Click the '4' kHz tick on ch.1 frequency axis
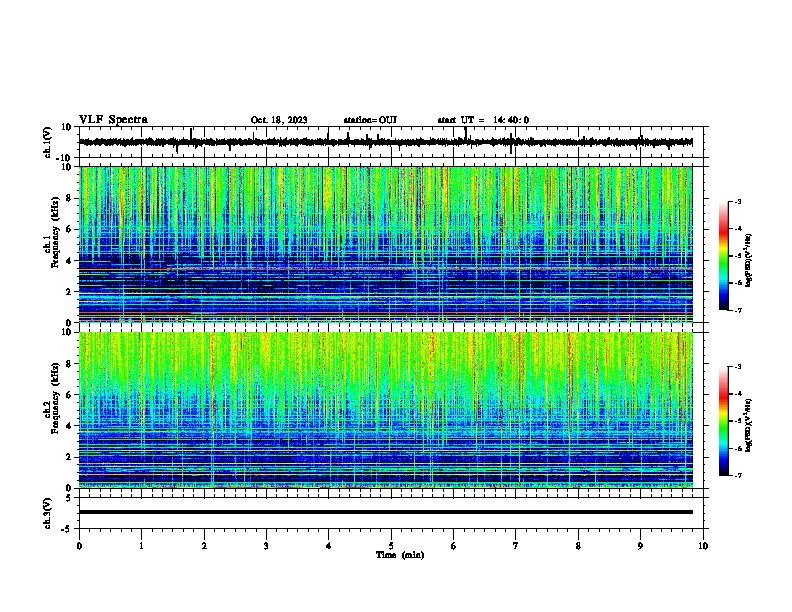792x612 pixels. (x=69, y=261)
